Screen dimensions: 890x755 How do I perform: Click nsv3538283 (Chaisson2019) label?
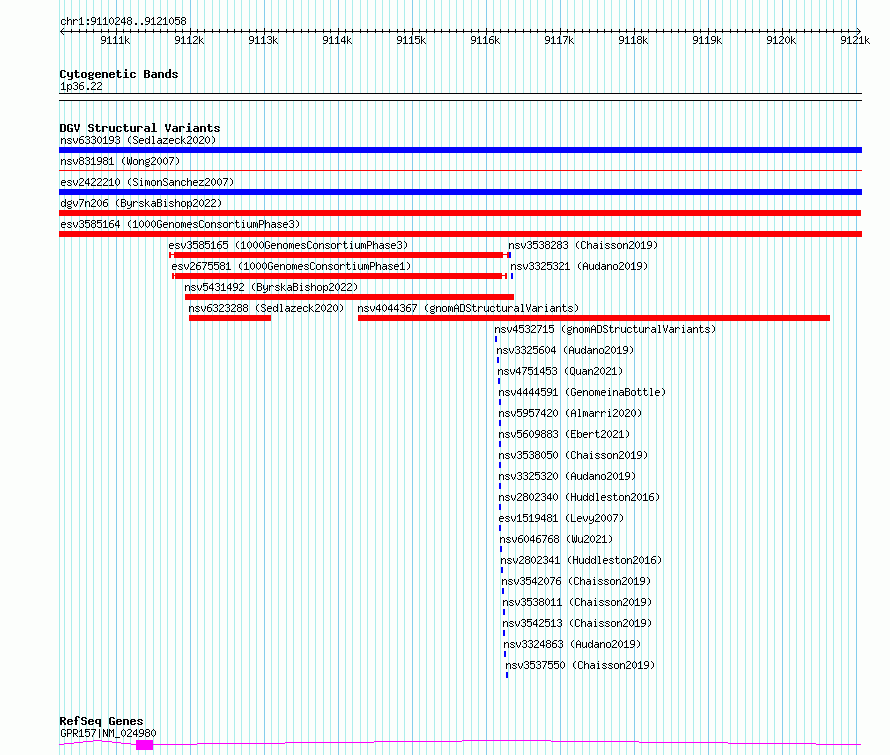583,245
